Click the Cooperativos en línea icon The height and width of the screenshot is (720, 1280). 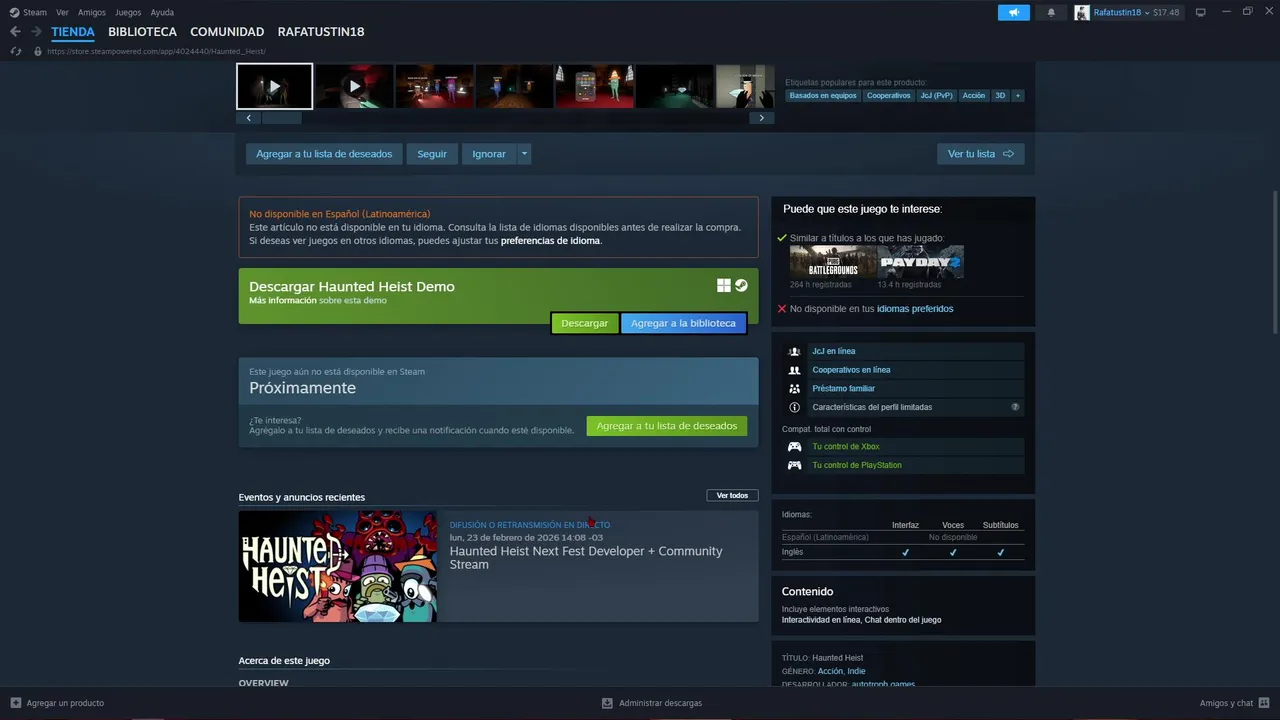click(x=794, y=370)
